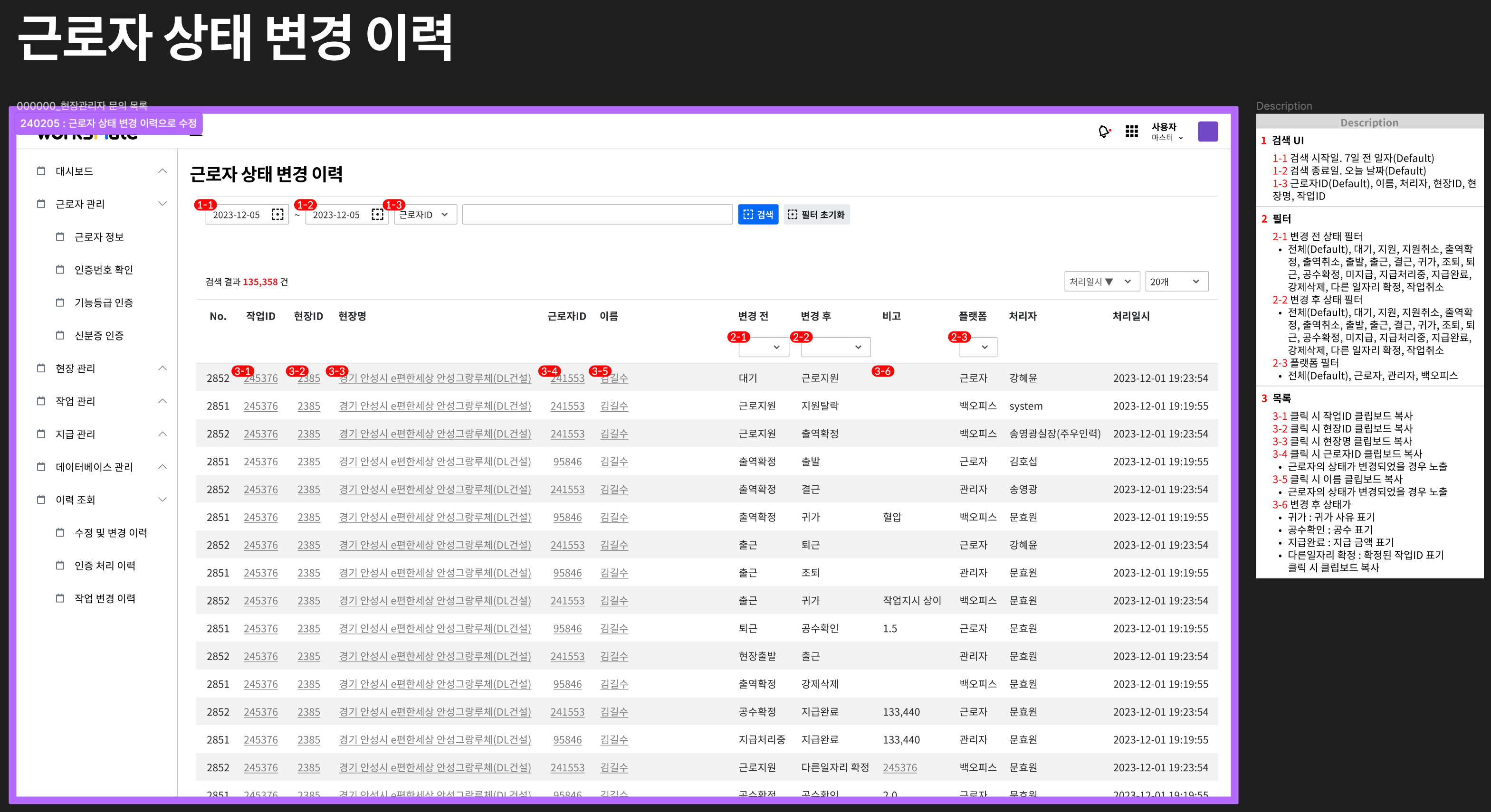Open the 근로자ID search type dropdown

pos(425,215)
